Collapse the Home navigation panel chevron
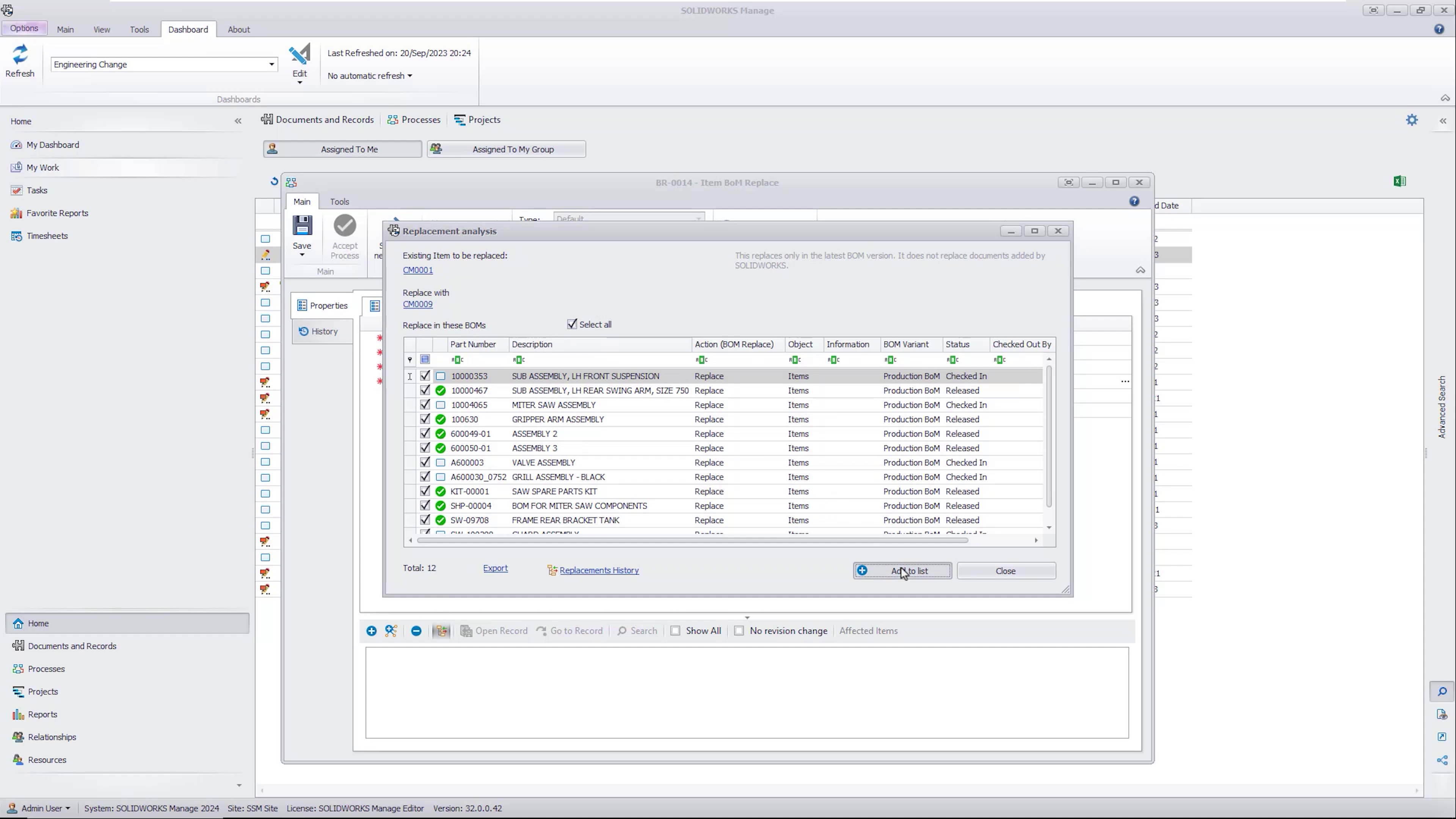The image size is (1456, 819). click(238, 121)
